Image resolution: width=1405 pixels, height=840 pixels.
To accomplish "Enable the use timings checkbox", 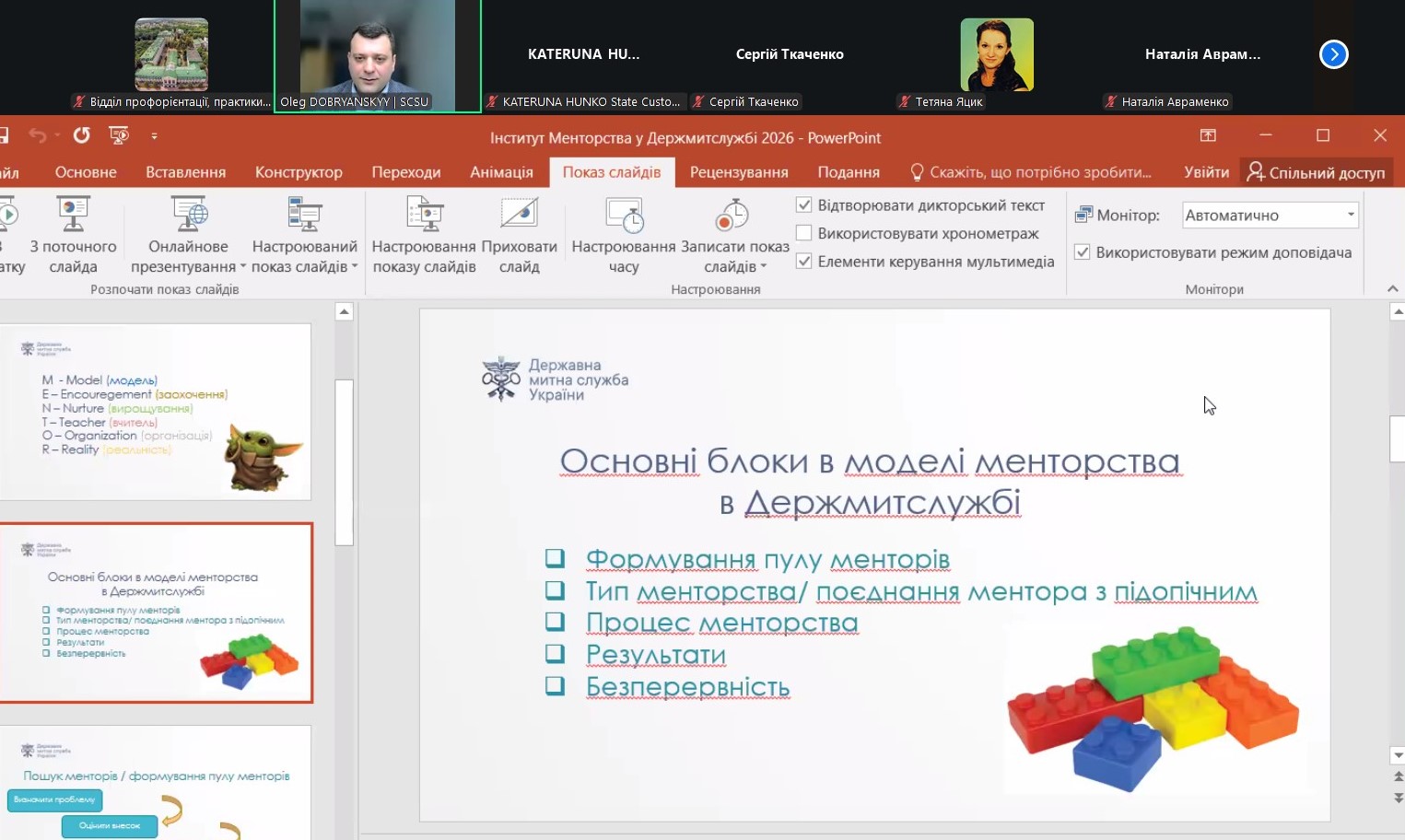I will (803, 233).
